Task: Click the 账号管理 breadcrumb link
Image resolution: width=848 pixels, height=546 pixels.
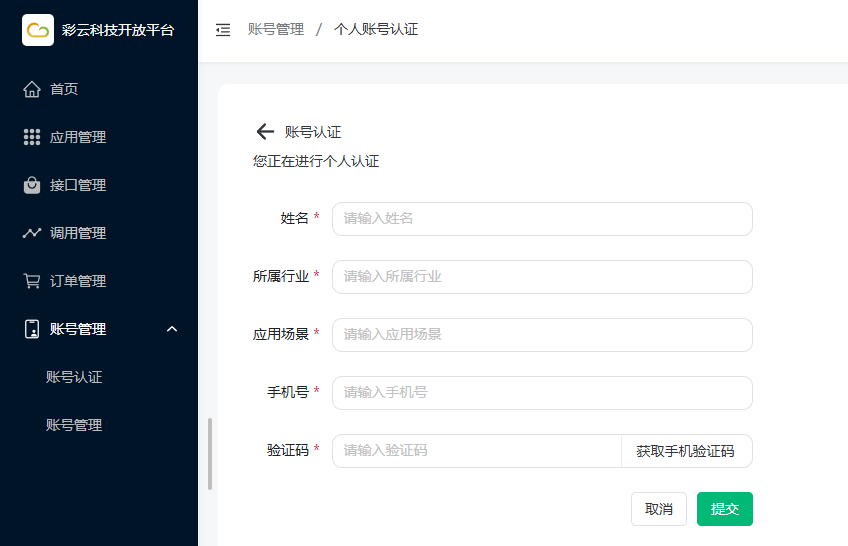Action: 275,30
